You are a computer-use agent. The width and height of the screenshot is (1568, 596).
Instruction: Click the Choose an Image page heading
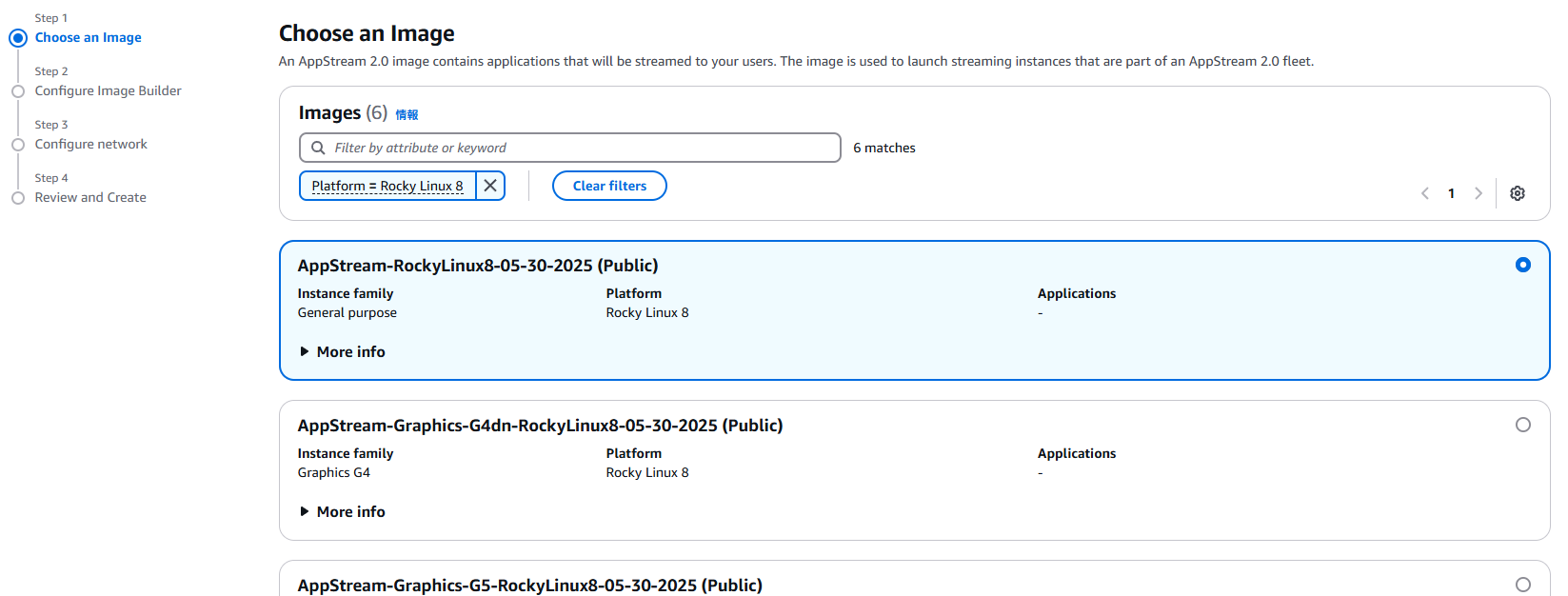point(367,33)
